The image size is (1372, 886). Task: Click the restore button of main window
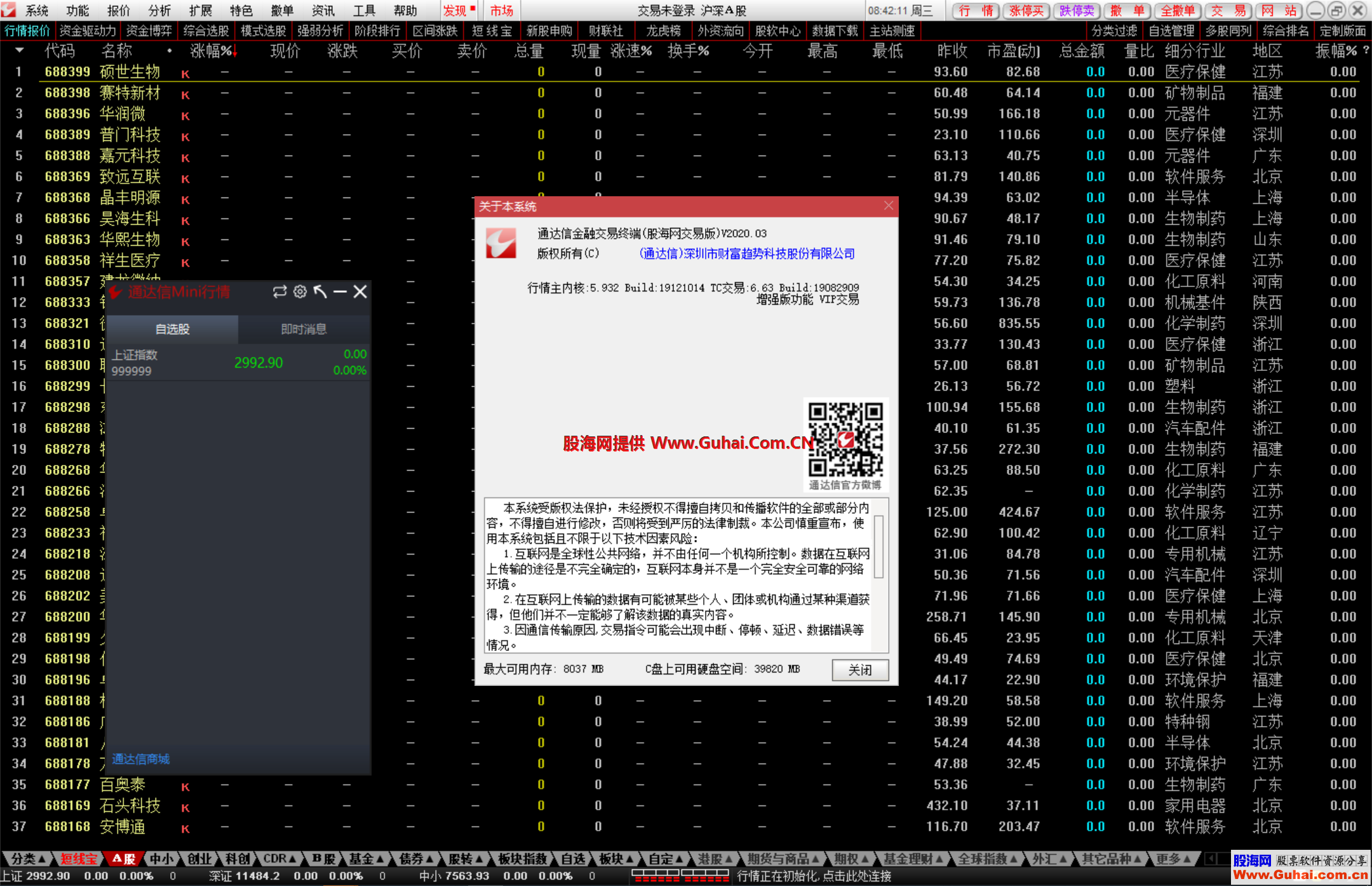(1336, 10)
